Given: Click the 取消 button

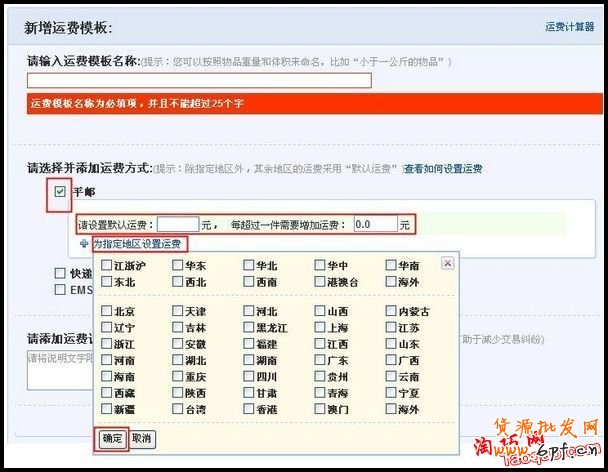Looking at the screenshot, I should (x=142, y=439).
